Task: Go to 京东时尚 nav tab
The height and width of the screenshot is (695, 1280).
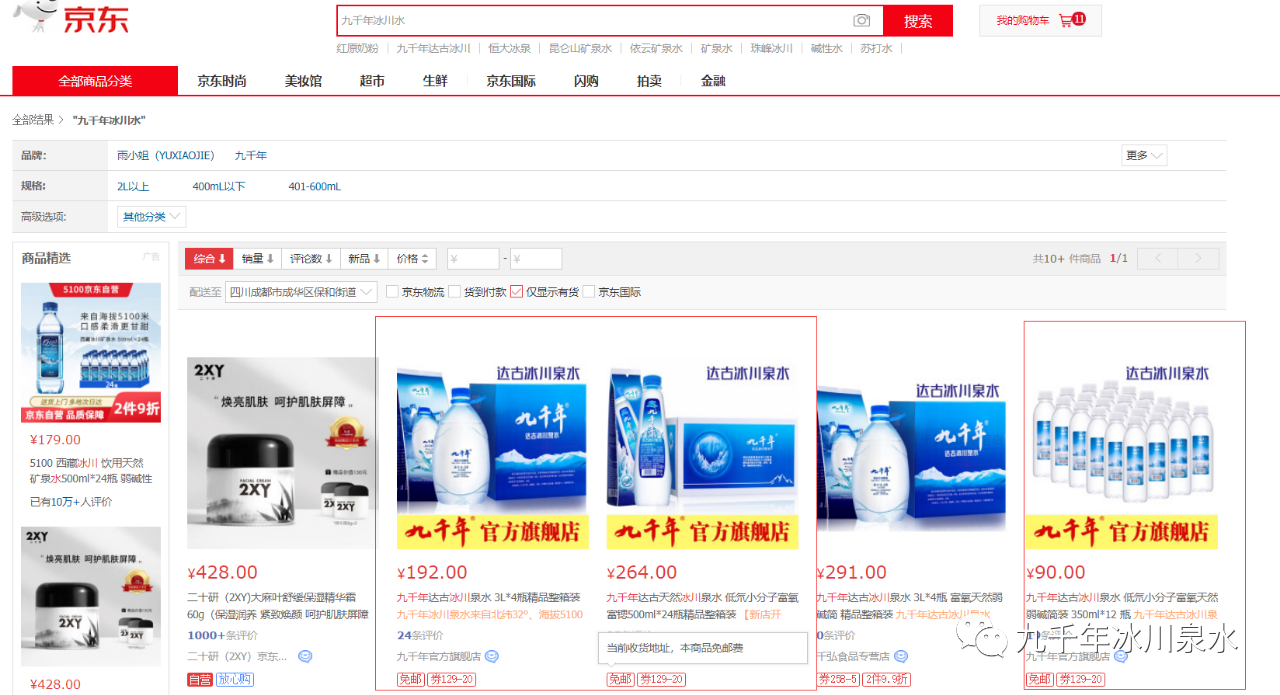Action: (x=221, y=81)
